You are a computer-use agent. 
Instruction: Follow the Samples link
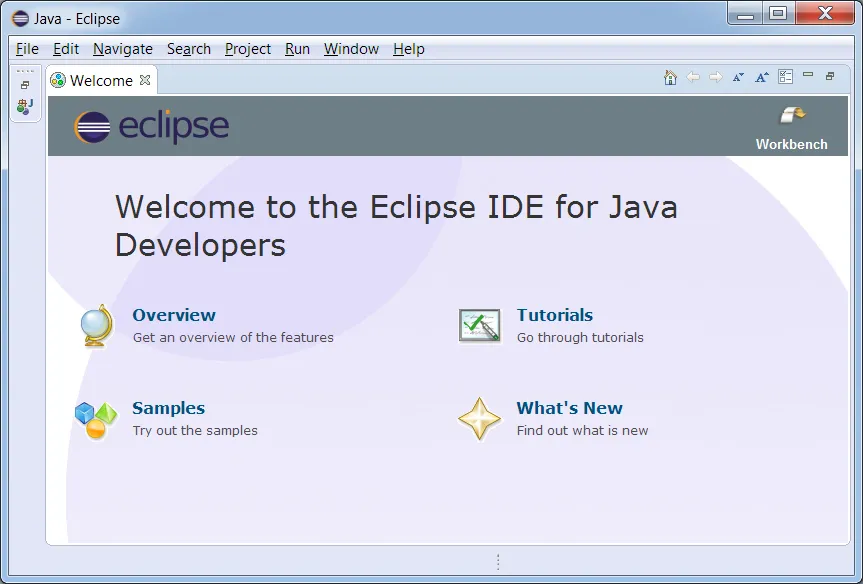168,408
